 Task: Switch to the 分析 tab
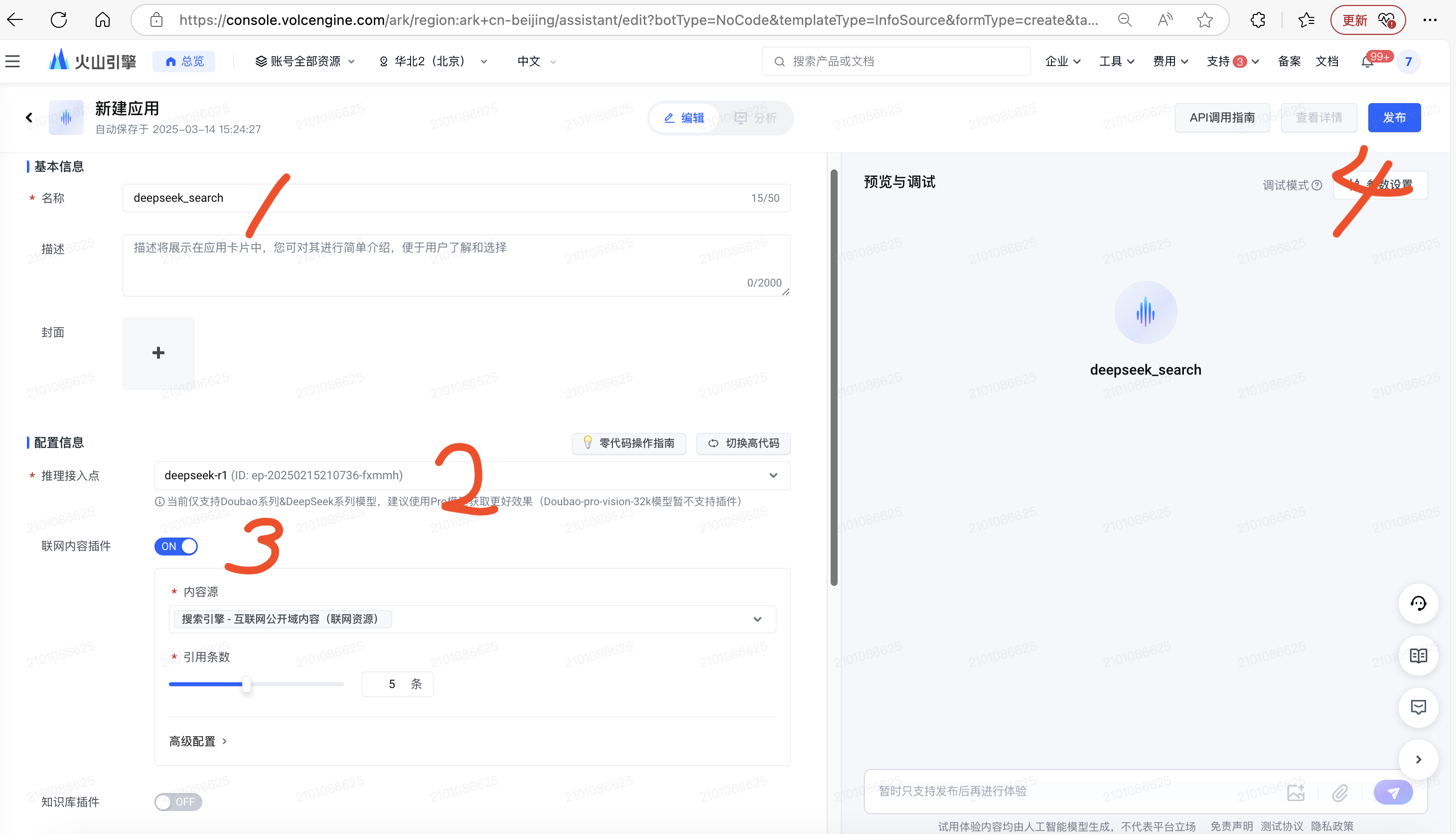(755, 118)
